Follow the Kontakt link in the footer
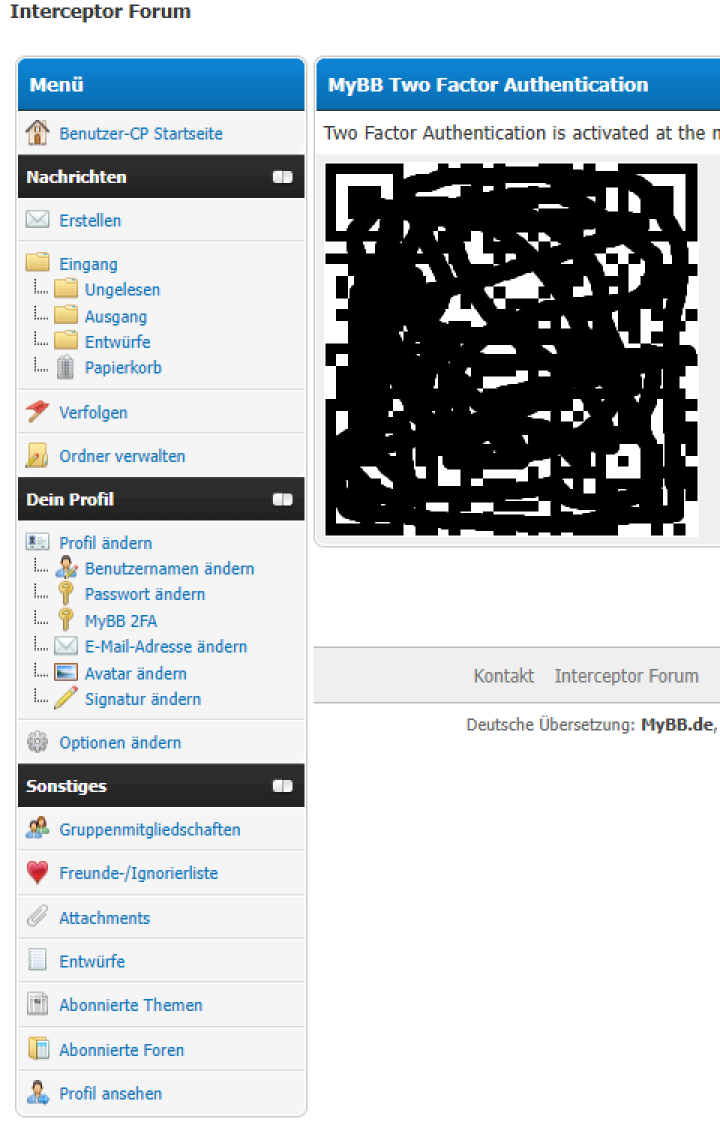Image resolution: width=720 pixels, height=1123 pixels. [x=504, y=675]
